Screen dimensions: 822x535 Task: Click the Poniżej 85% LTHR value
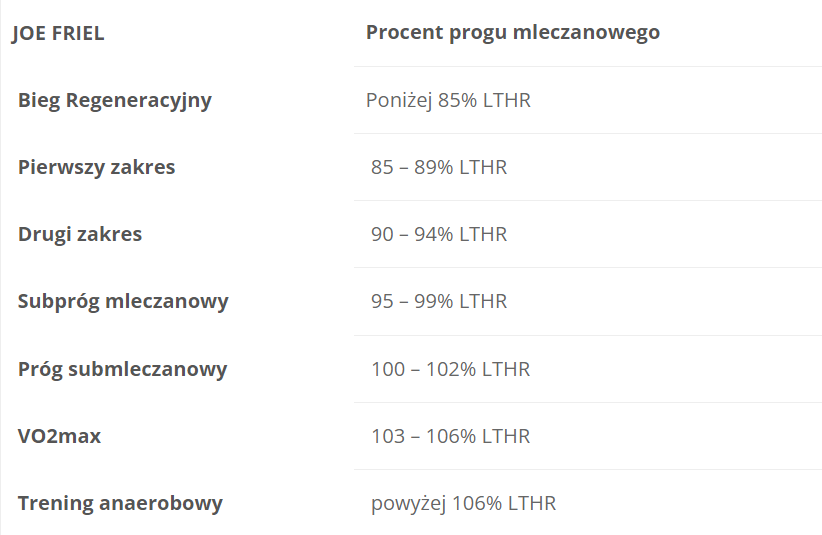click(x=448, y=100)
